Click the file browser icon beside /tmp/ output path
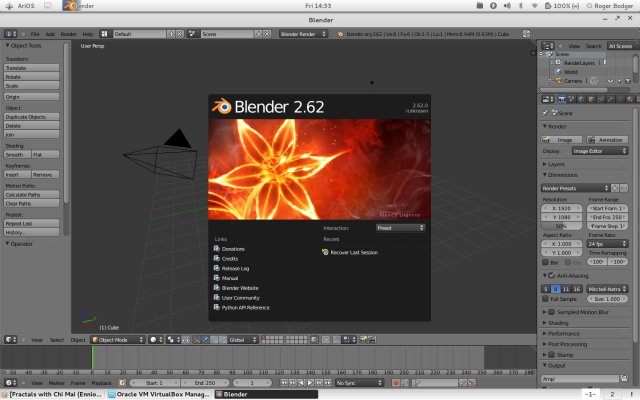 coord(624,378)
